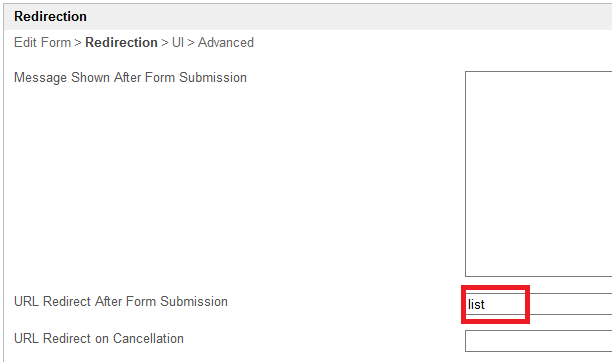
Task: Click the Redirection panel header title
Action: (50, 16)
